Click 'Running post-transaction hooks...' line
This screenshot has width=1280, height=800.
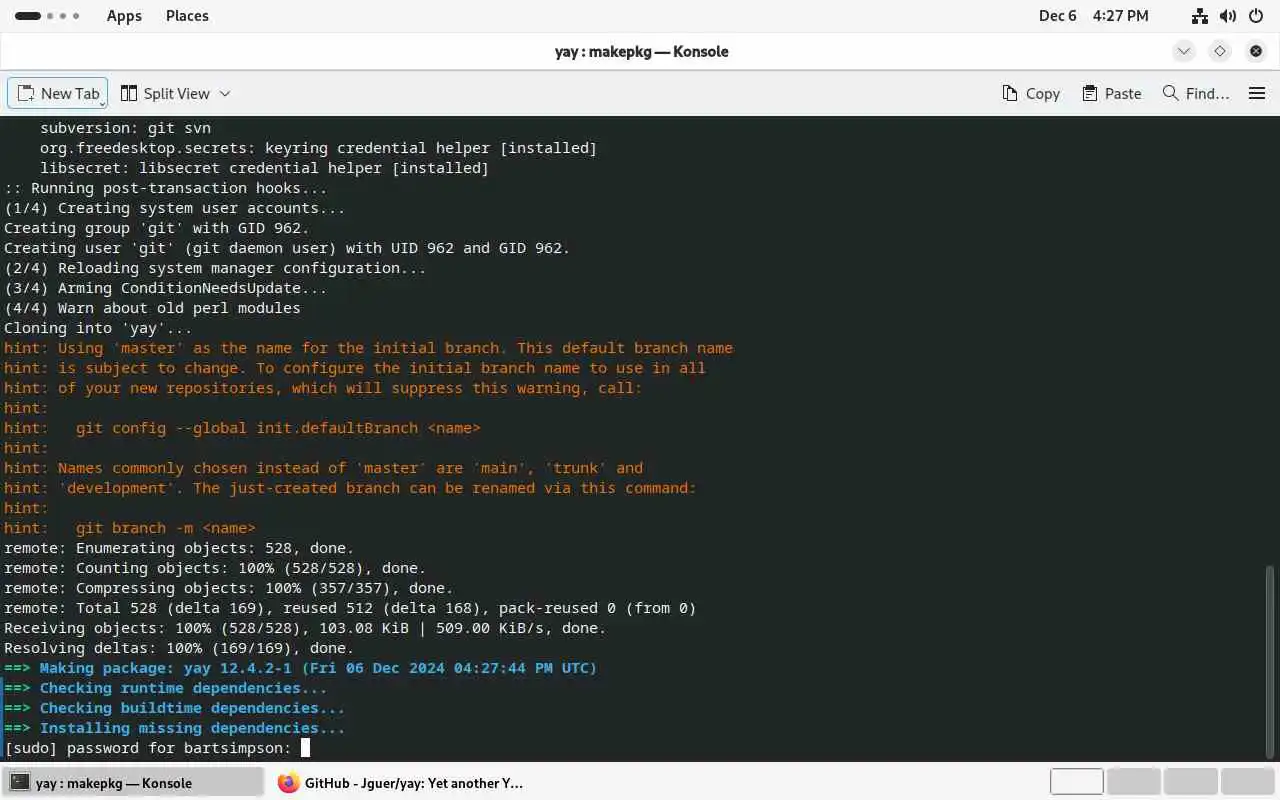[x=165, y=188]
